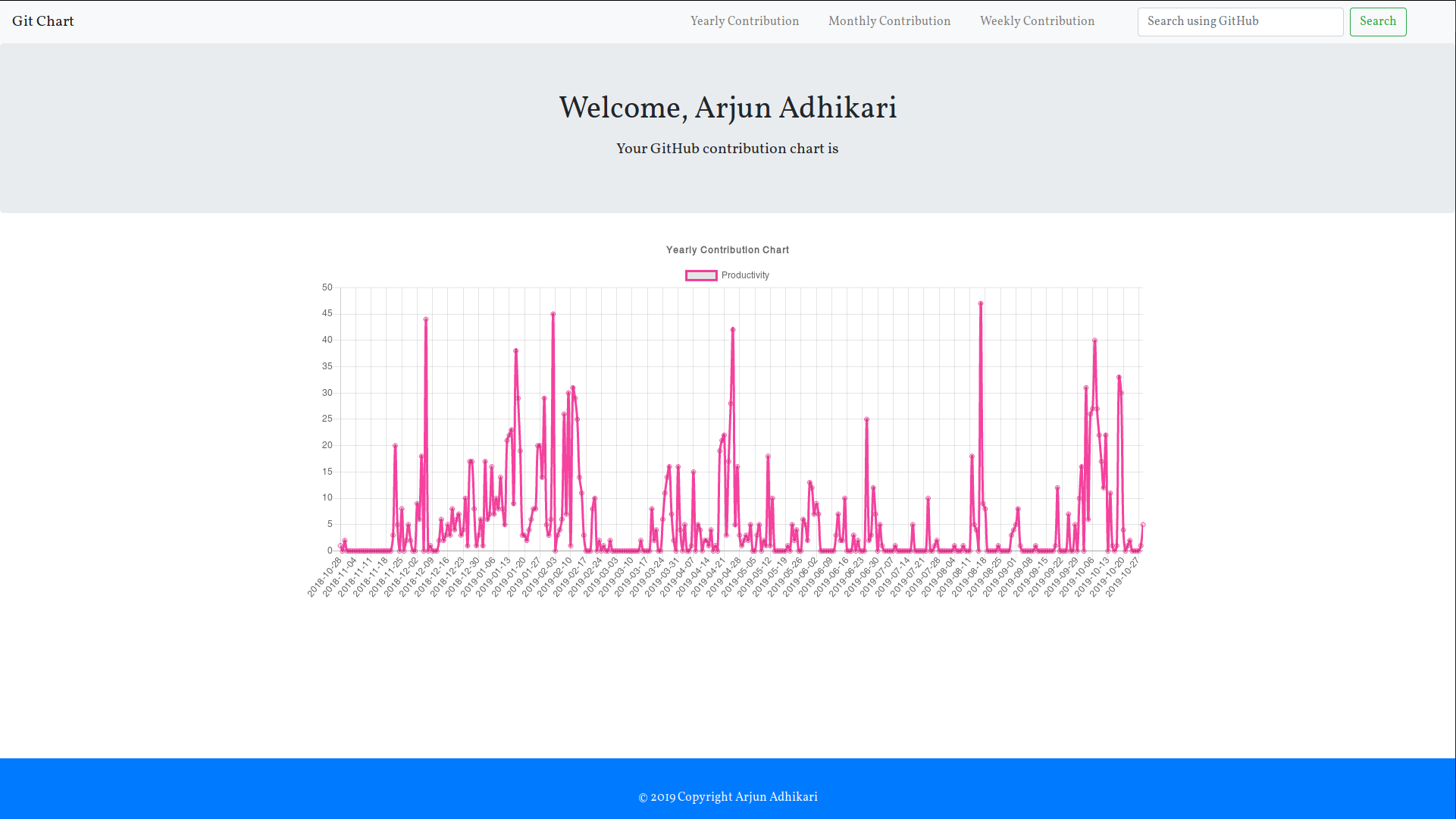1456x819 pixels.
Task: Click the Welcome, Arjun Adhikari heading
Action: pyautogui.click(x=728, y=108)
